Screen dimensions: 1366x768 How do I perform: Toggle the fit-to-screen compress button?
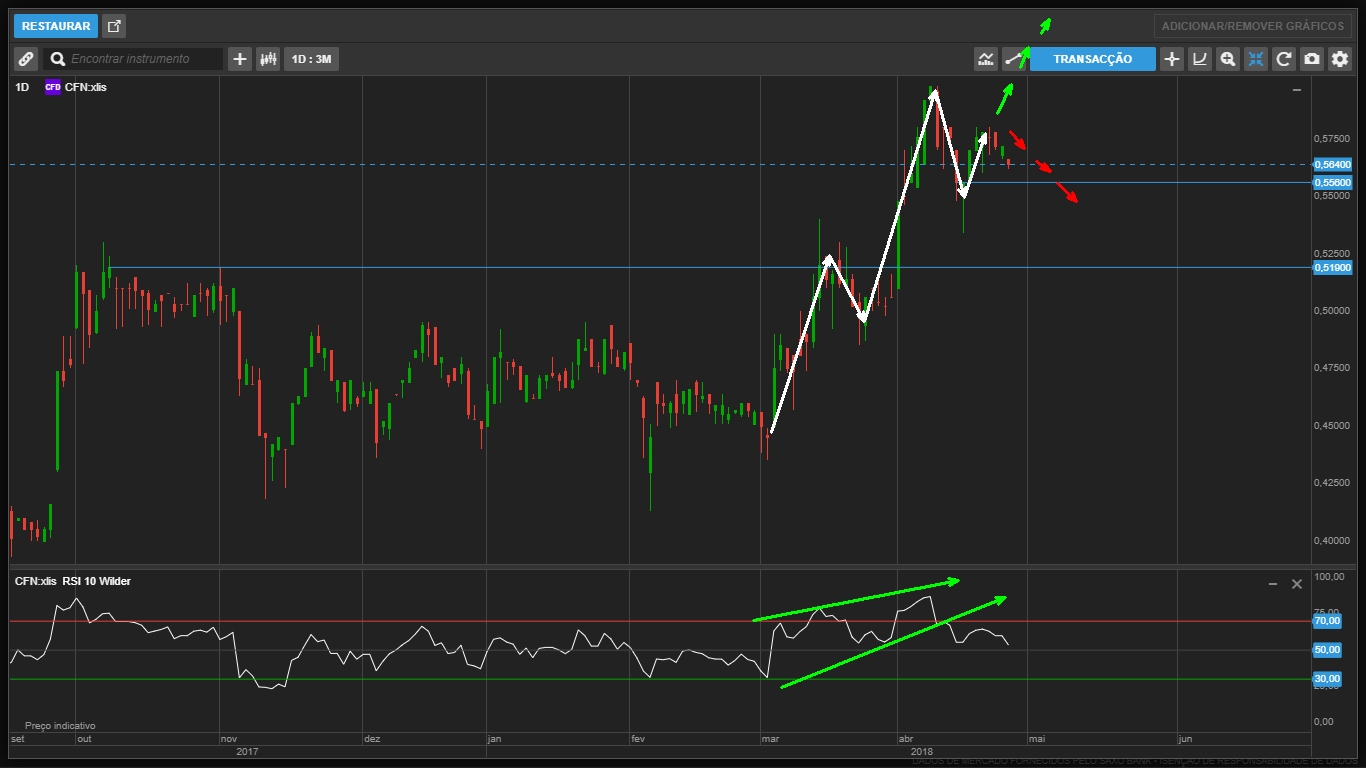click(x=1256, y=59)
